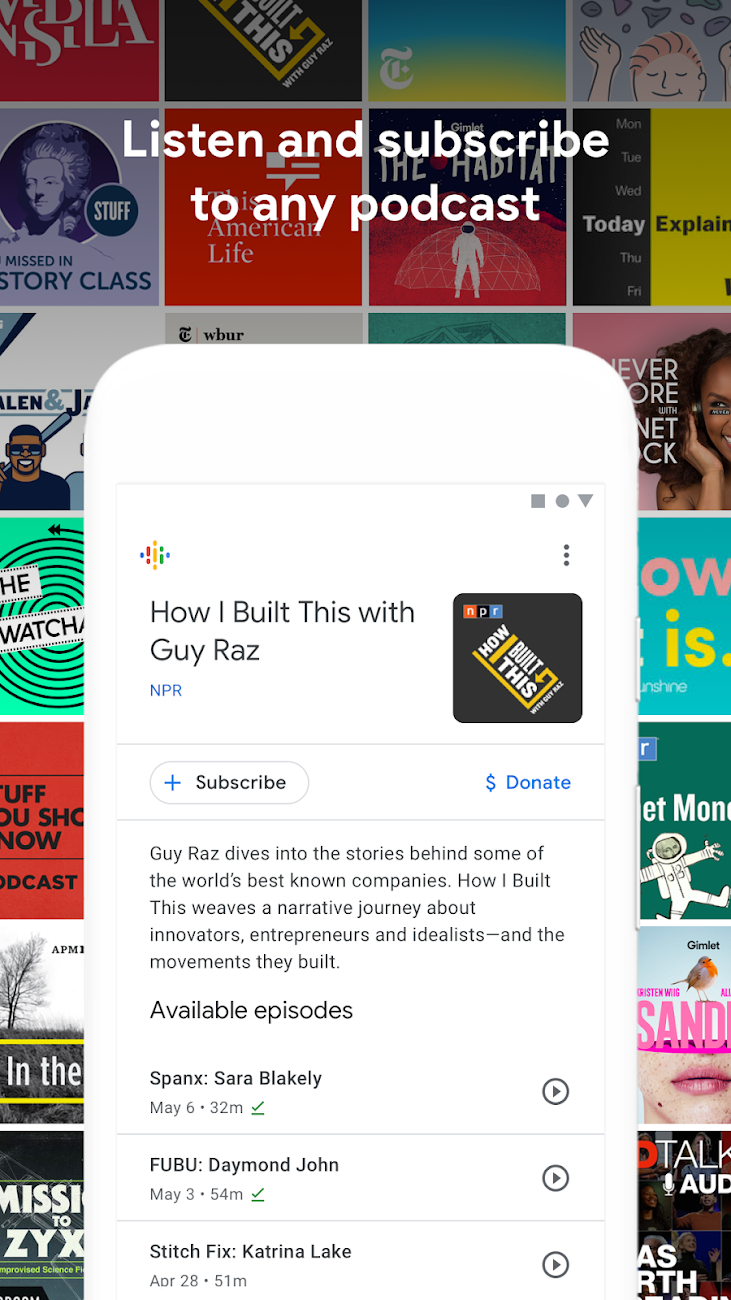Play the FUBU: Daymond John episode

click(555, 1178)
